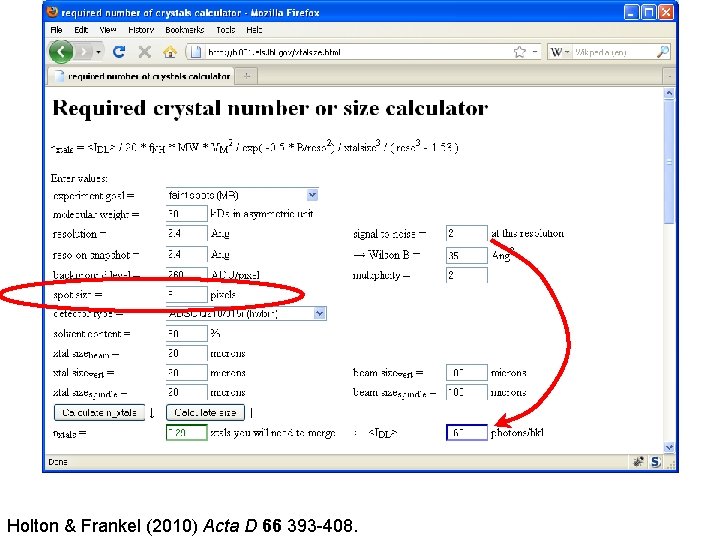The width and height of the screenshot is (720, 540).
Task: Click the S icon in status bar
Action: (655, 462)
